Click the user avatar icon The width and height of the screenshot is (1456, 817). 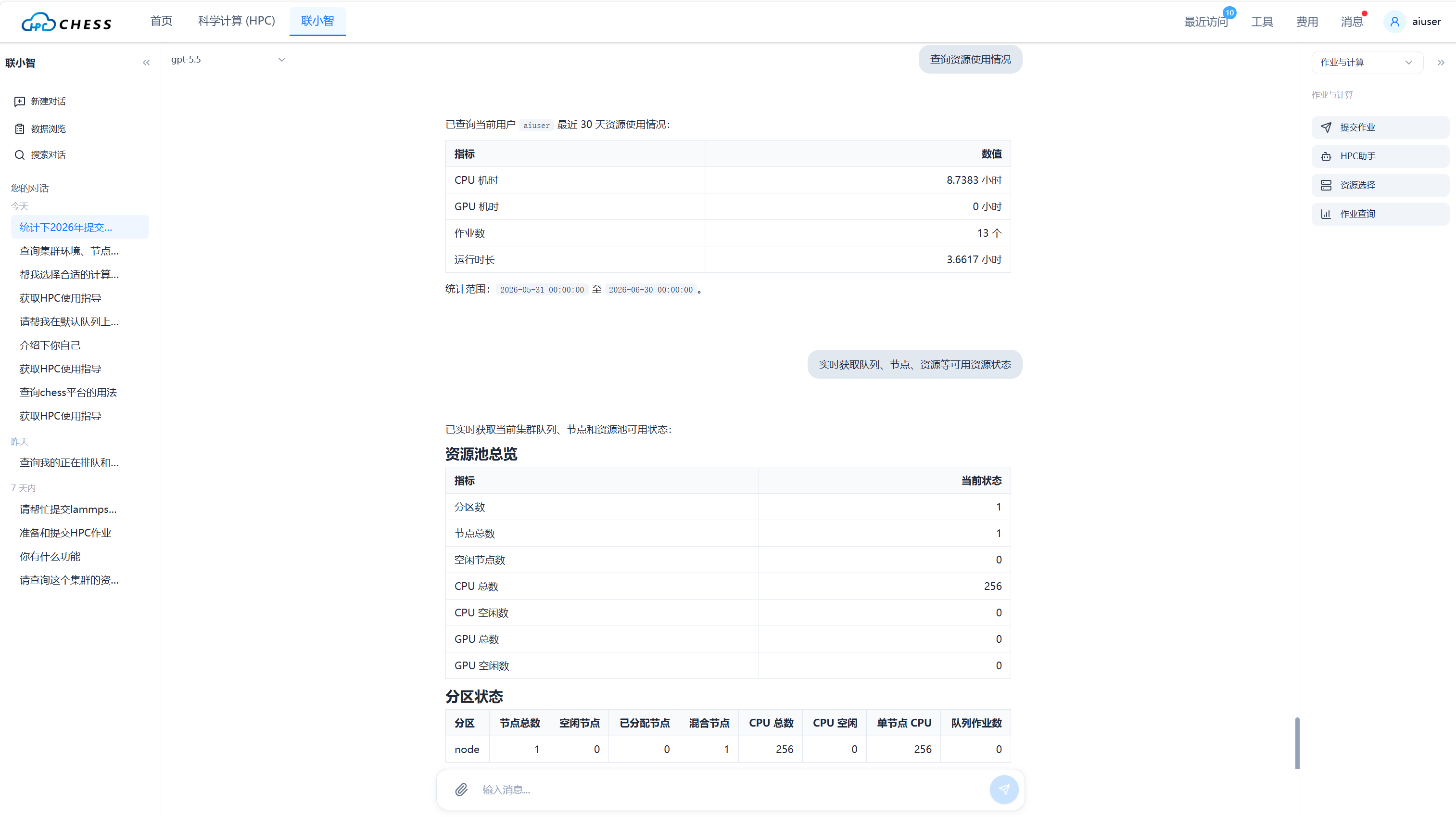tap(1394, 22)
